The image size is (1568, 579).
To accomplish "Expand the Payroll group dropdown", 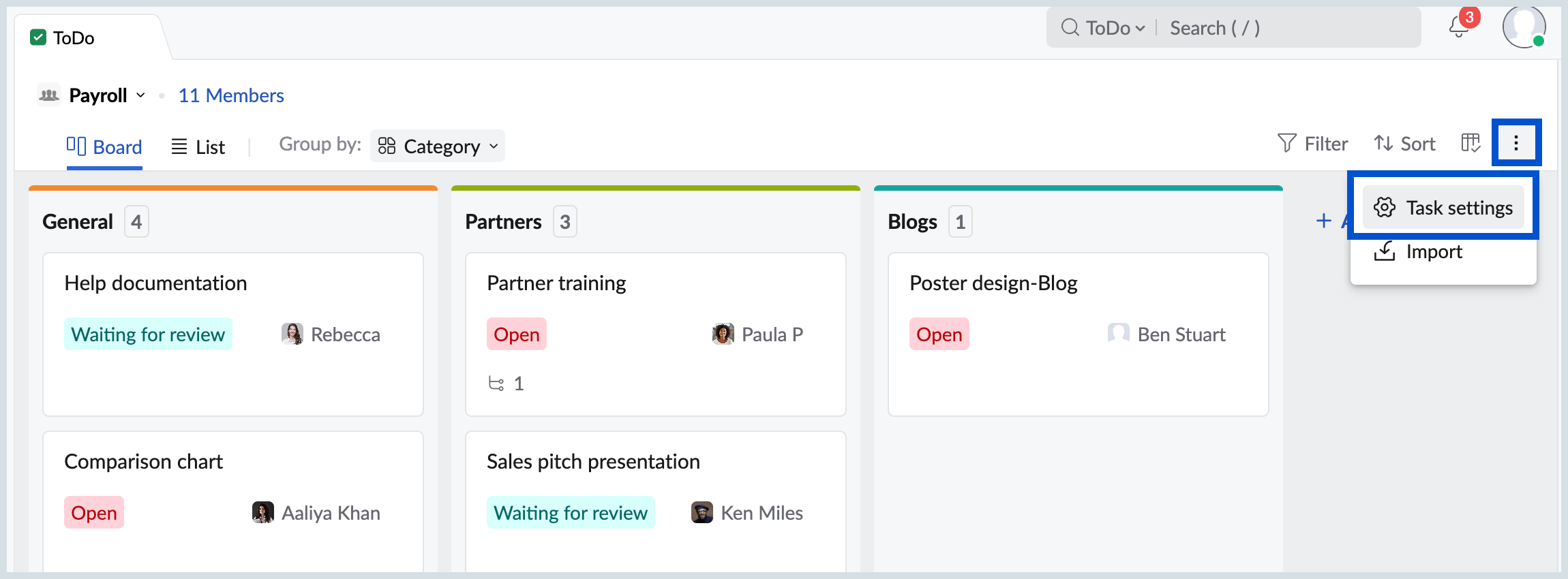I will pos(140,95).
